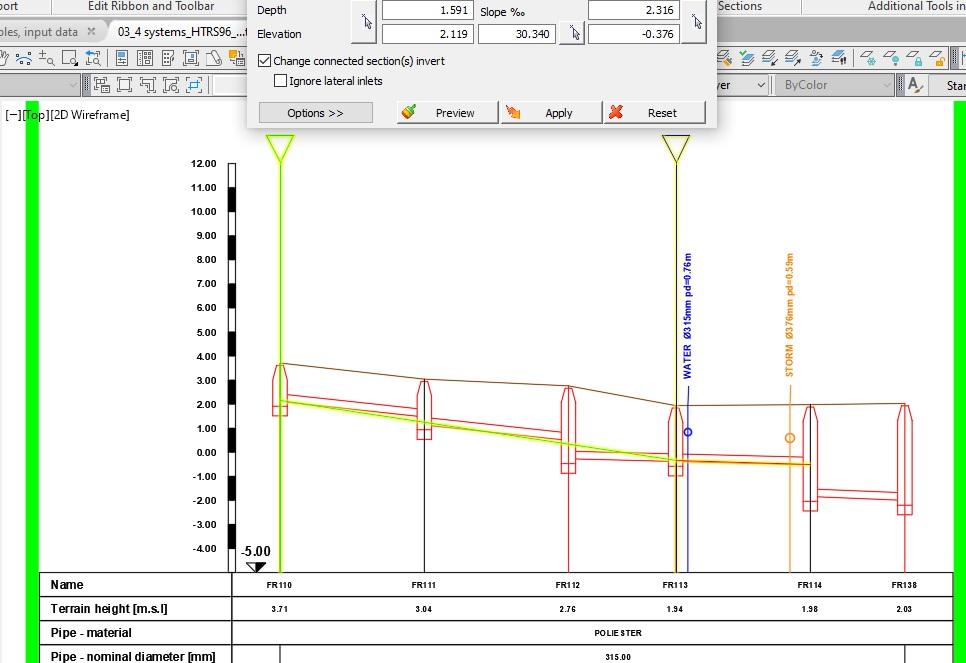966x663 pixels.
Task: Click the polygonal viewport icon
Action: [148, 85]
